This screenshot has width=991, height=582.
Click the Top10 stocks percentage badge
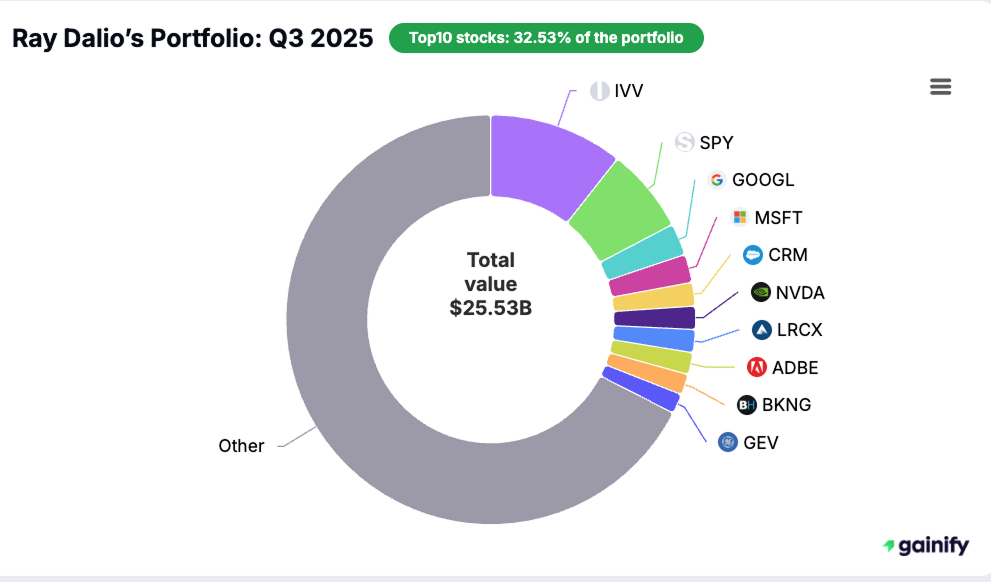coord(546,37)
